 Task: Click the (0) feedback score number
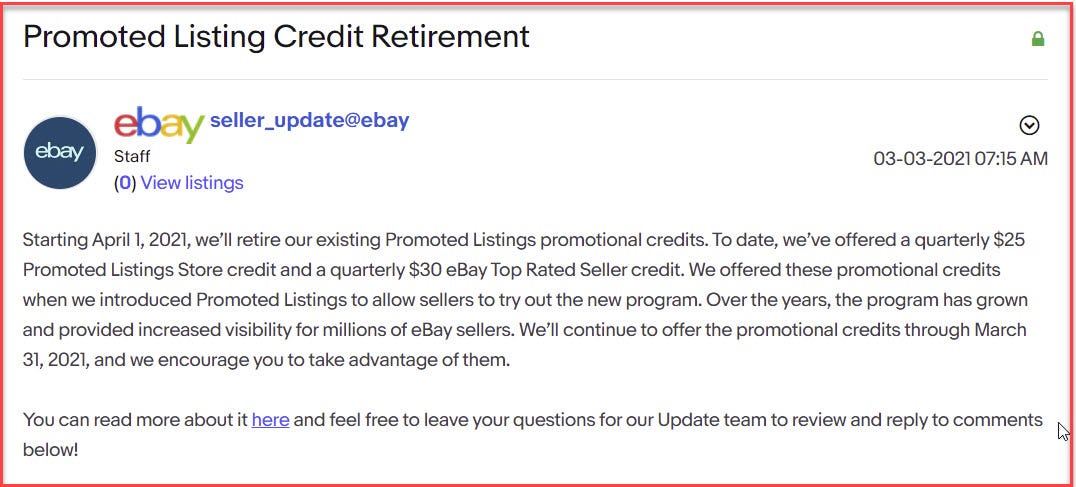point(125,183)
